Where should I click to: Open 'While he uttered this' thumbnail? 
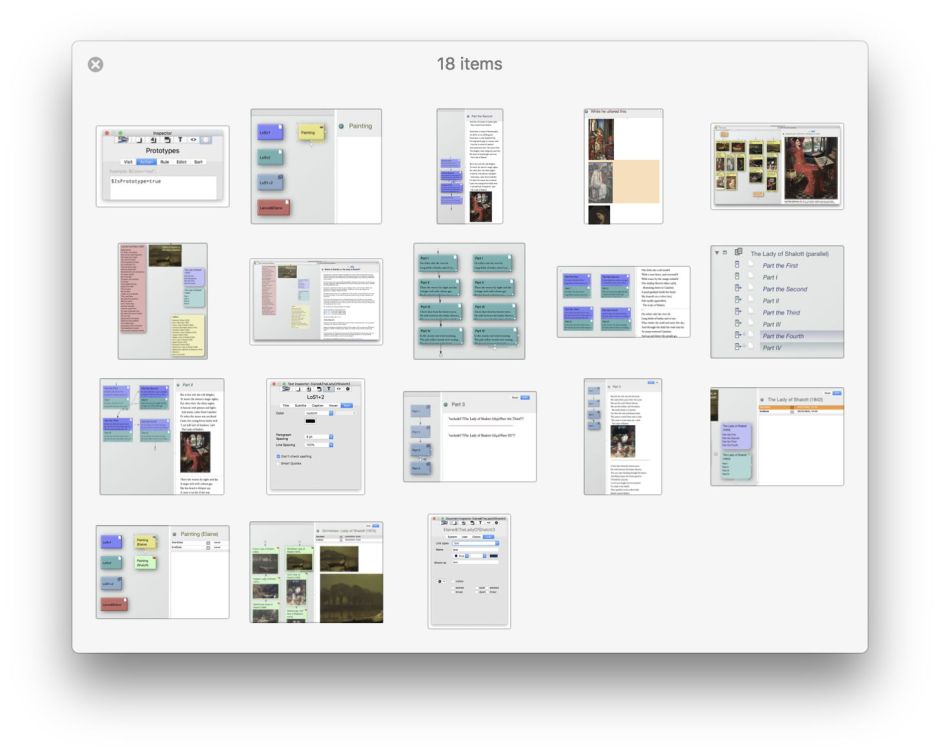click(623, 166)
